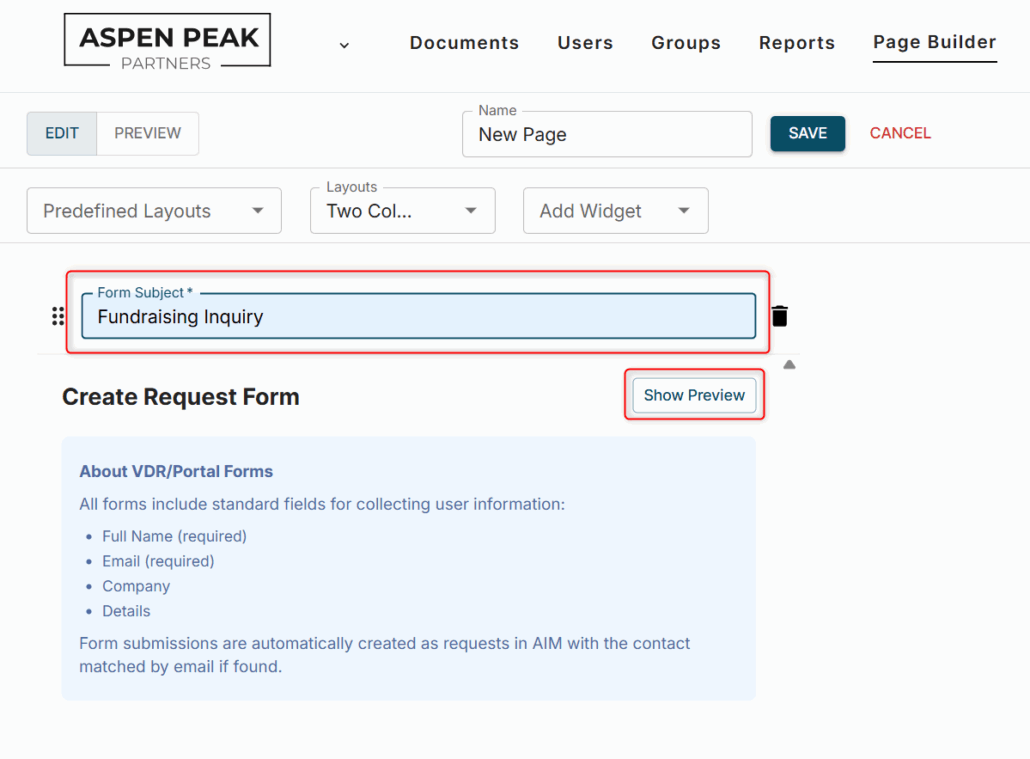Open the Groups navigation item
Image resolution: width=1030 pixels, height=759 pixels.
(x=686, y=43)
